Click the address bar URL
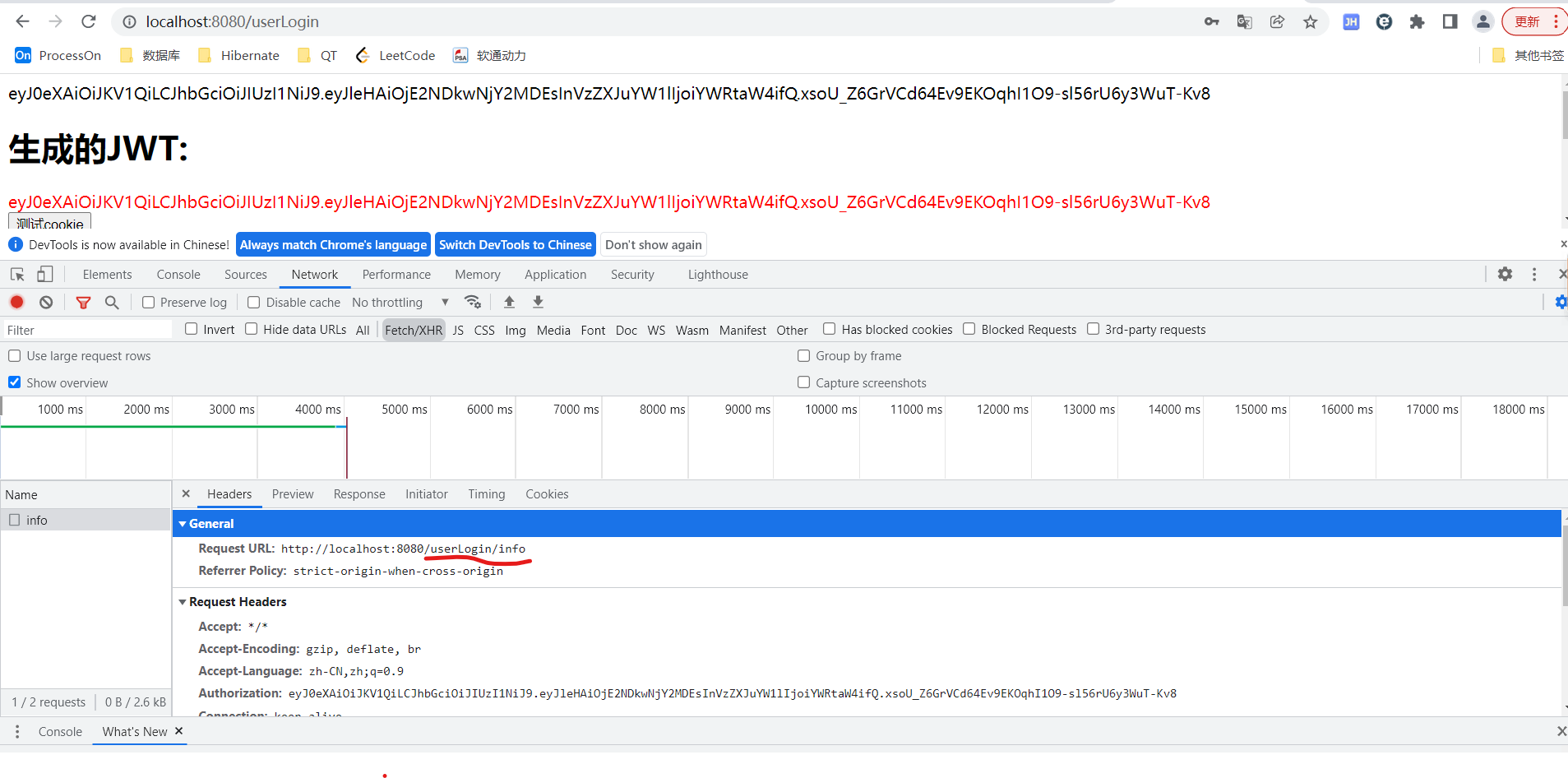1568x778 pixels. pyautogui.click(x=233, y=22)
